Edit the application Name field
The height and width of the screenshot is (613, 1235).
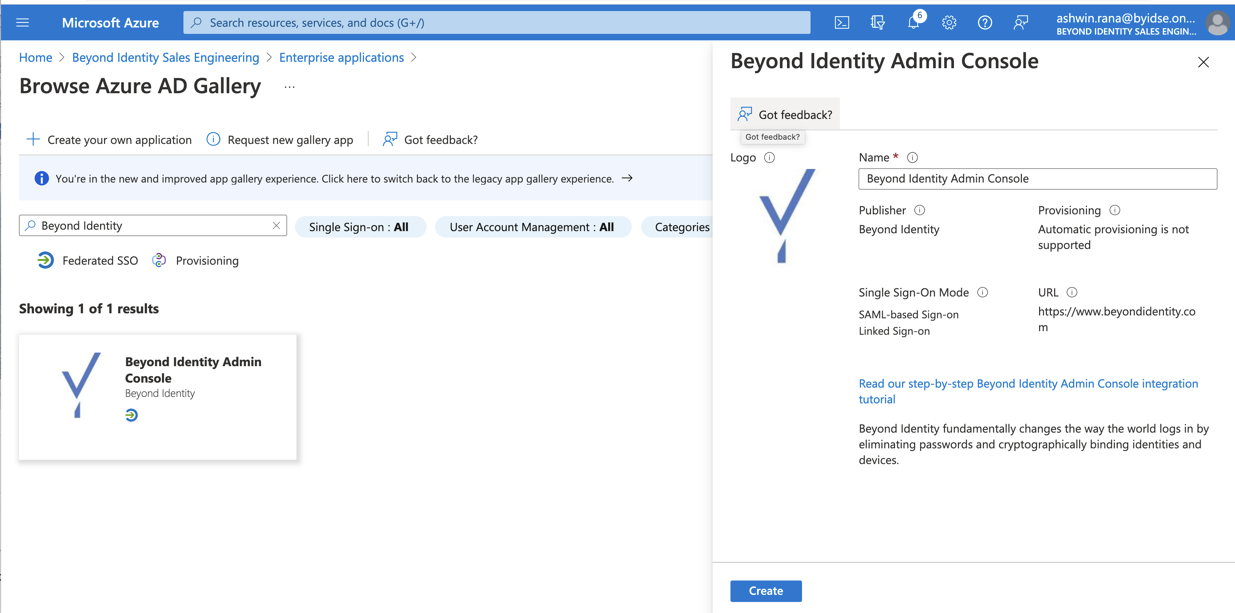[1037, 179]
